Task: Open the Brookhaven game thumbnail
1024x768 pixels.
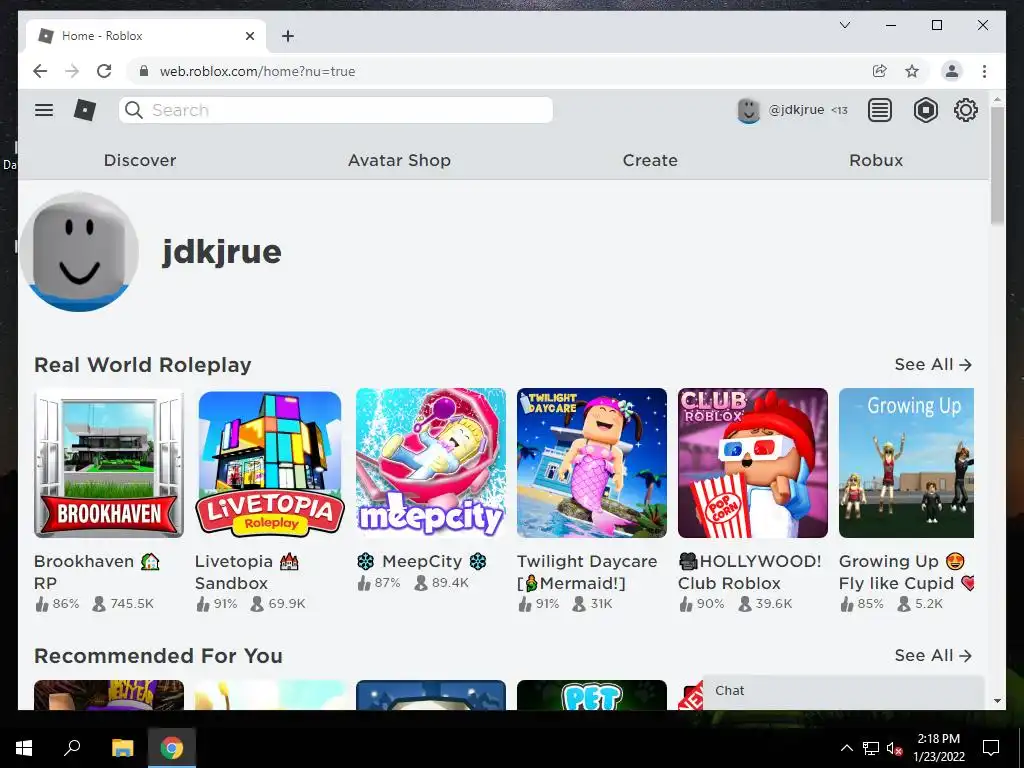Action: pyautogui.click(x=109, y=463)
